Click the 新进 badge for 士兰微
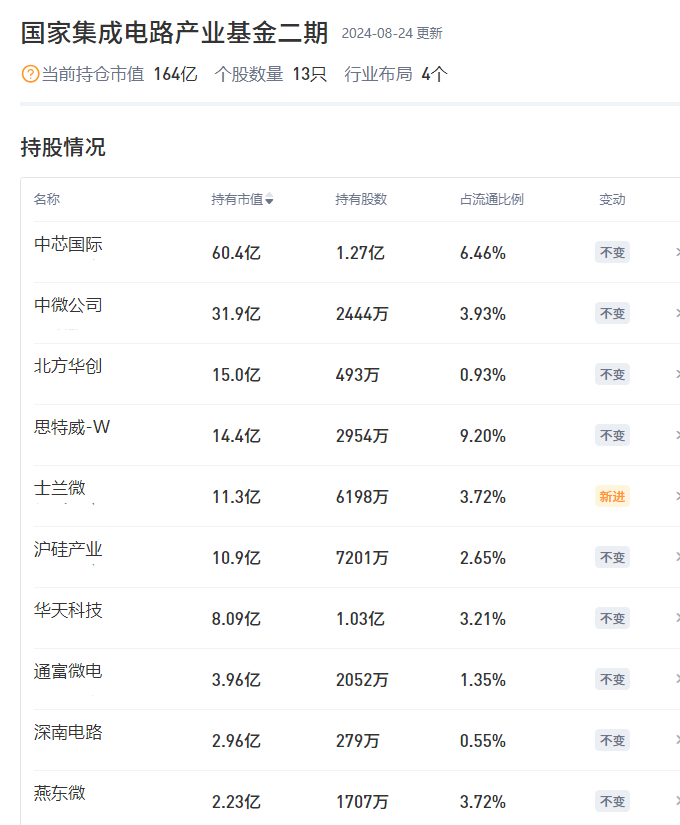Screen dimensions: 680x825 [612, 496]
